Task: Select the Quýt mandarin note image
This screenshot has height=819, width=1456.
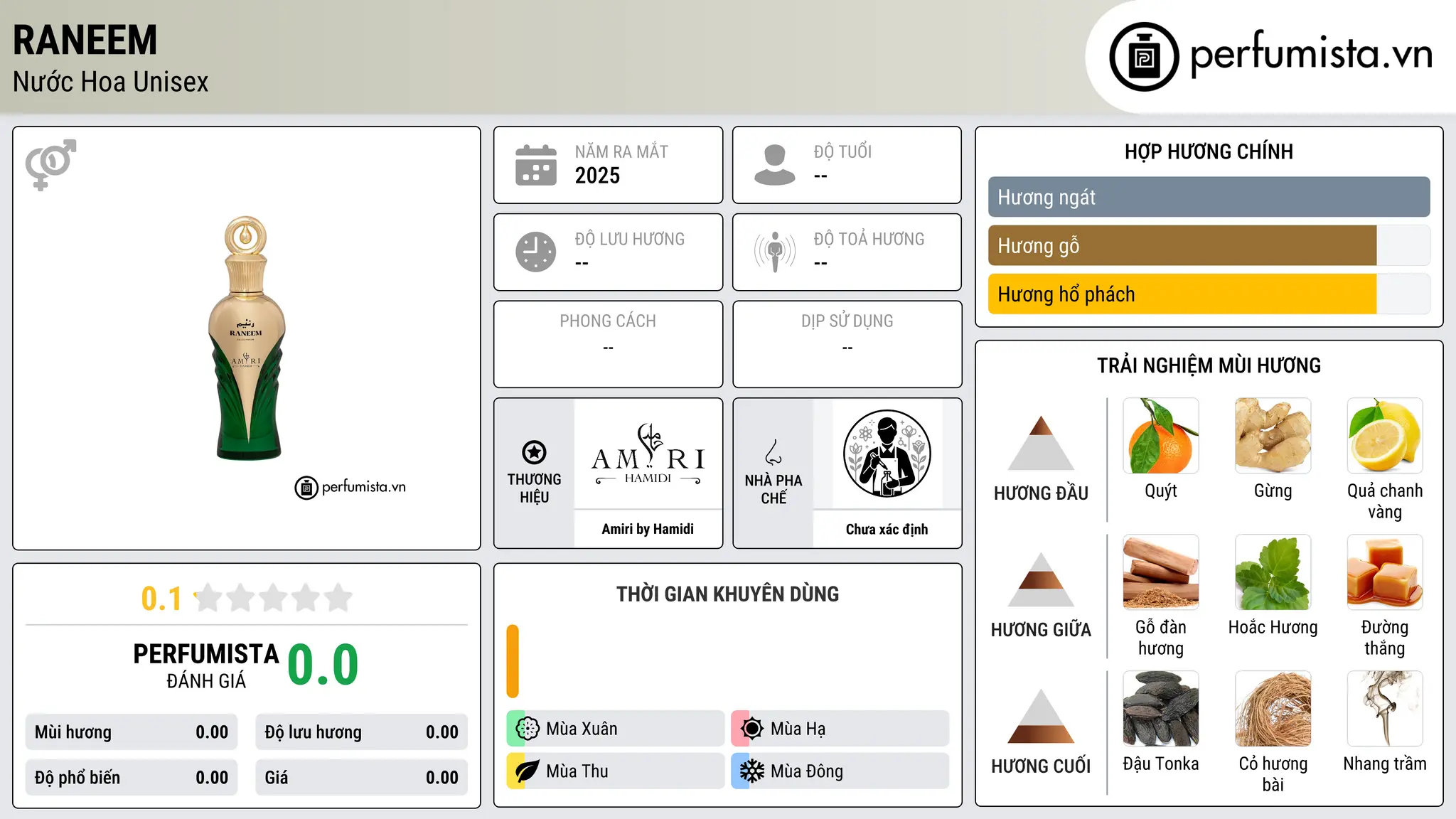Action: click(x=1161, y=436)
